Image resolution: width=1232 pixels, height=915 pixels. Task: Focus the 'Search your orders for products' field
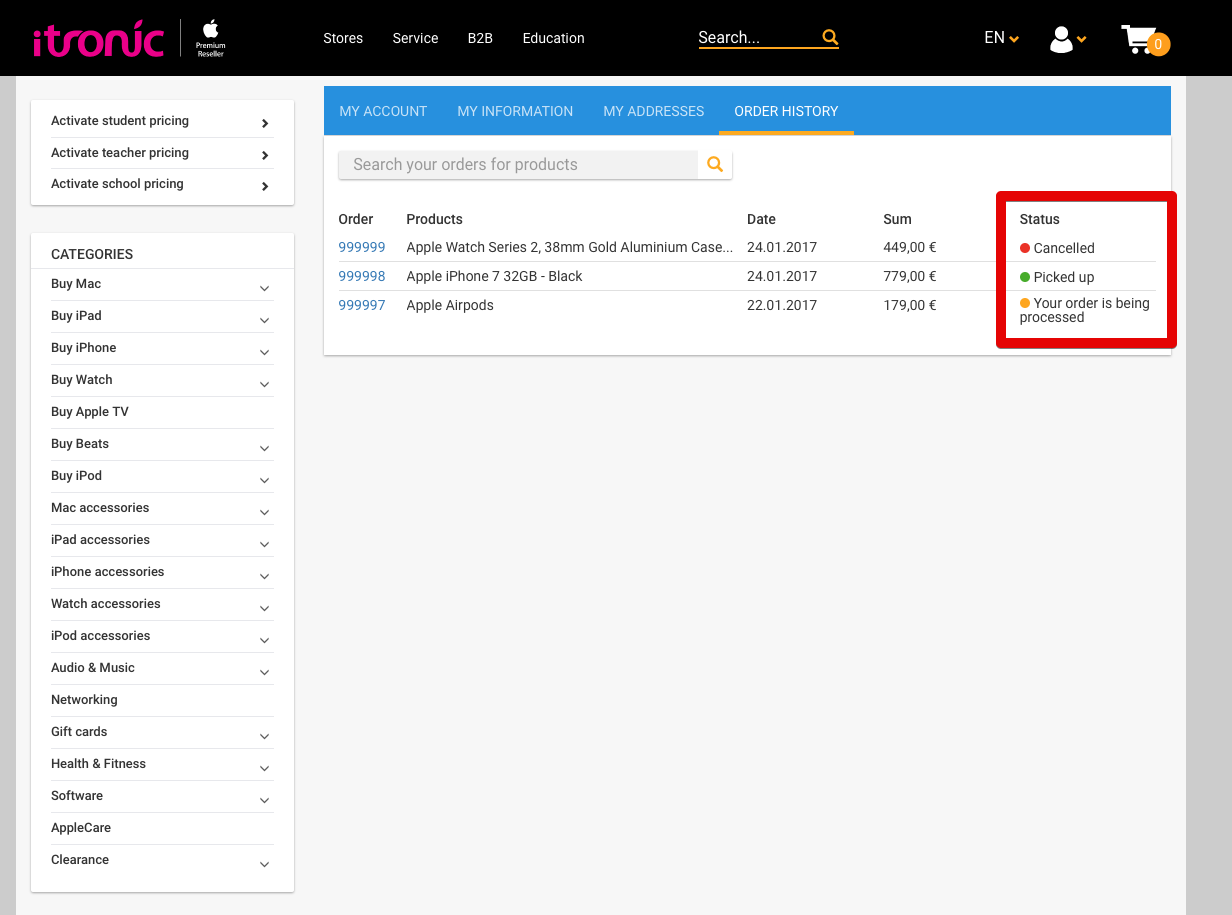518,165
